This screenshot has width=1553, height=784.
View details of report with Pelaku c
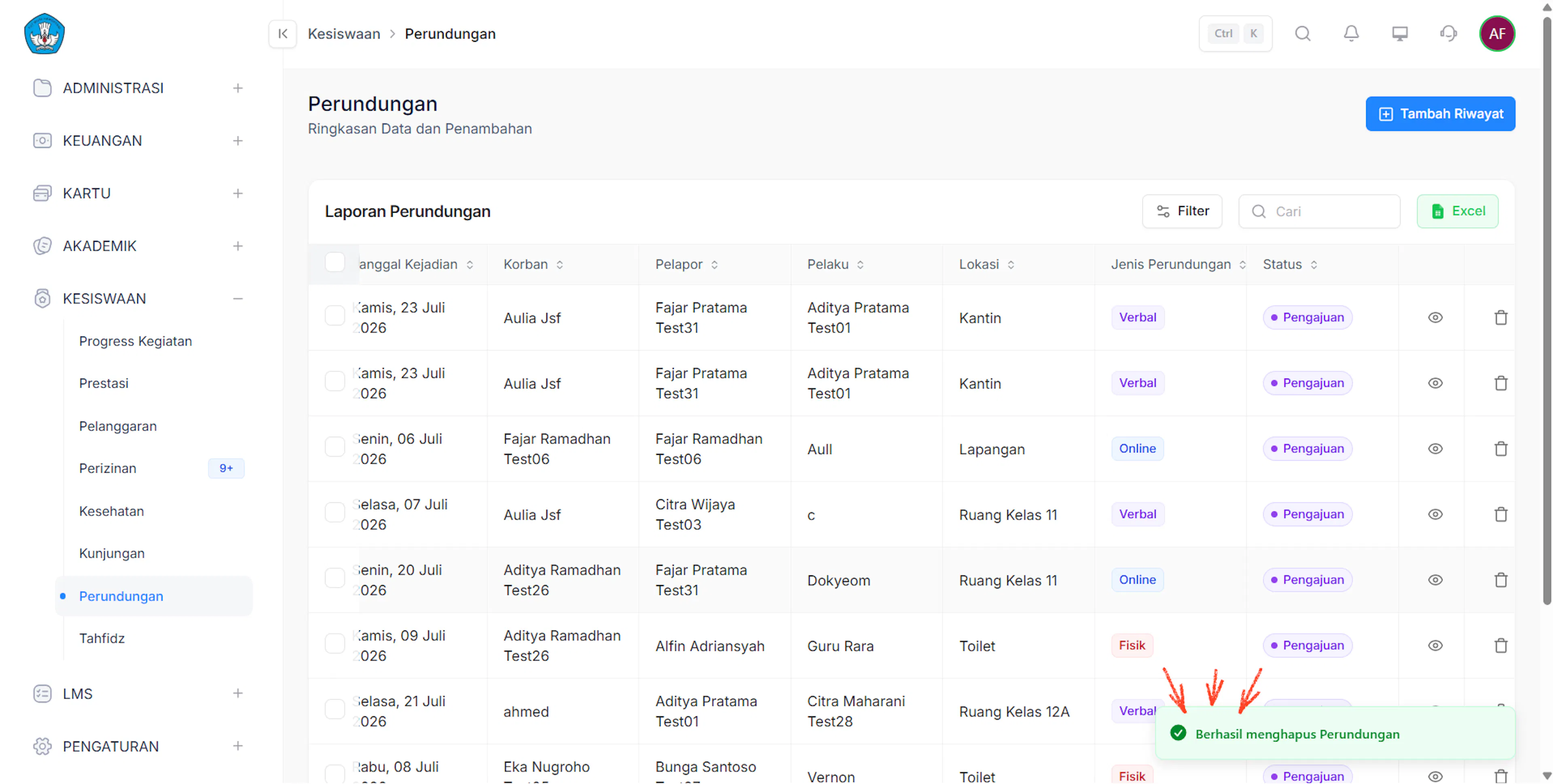tap(1435, 515)
